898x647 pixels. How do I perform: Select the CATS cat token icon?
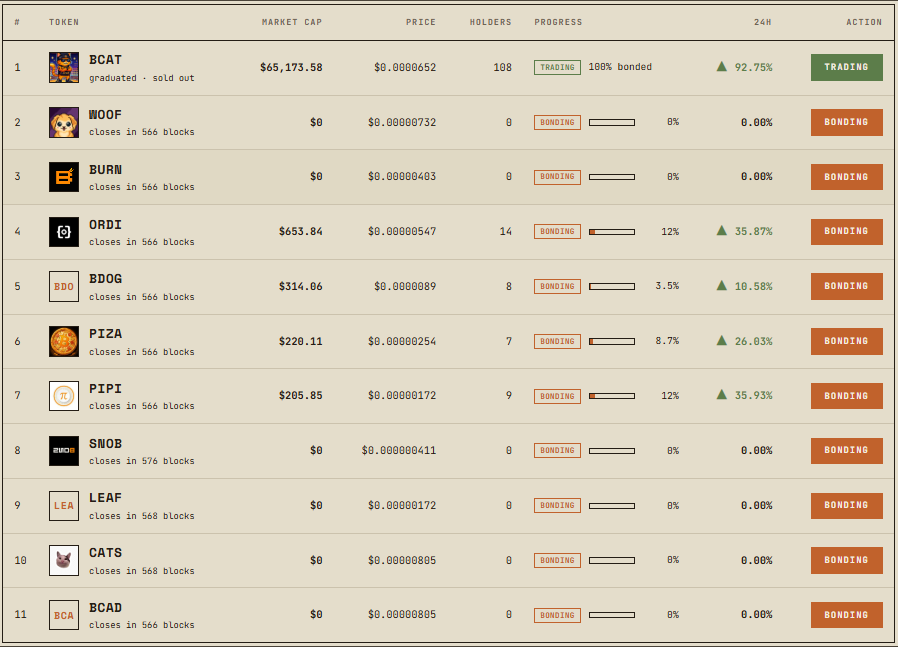coord(64,560)
